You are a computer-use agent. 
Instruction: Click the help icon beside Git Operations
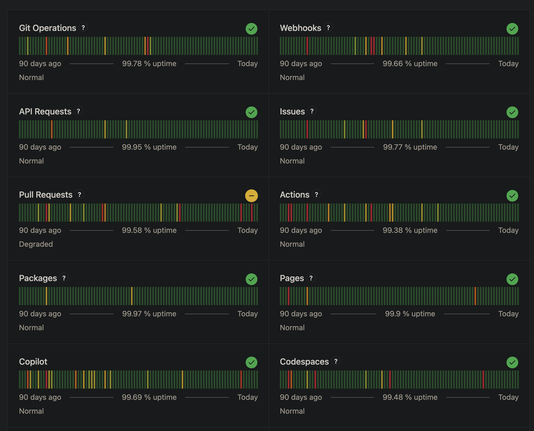(83, 28)
